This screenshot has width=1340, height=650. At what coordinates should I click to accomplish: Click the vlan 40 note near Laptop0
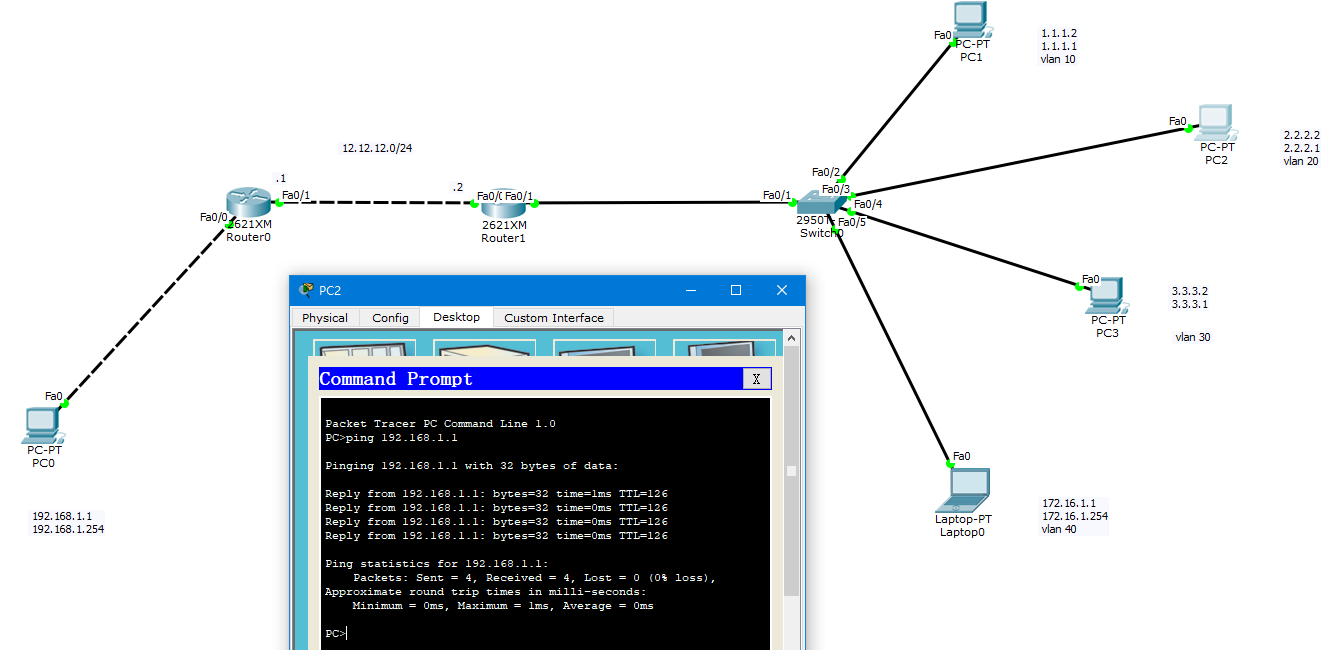(1059, 529)
